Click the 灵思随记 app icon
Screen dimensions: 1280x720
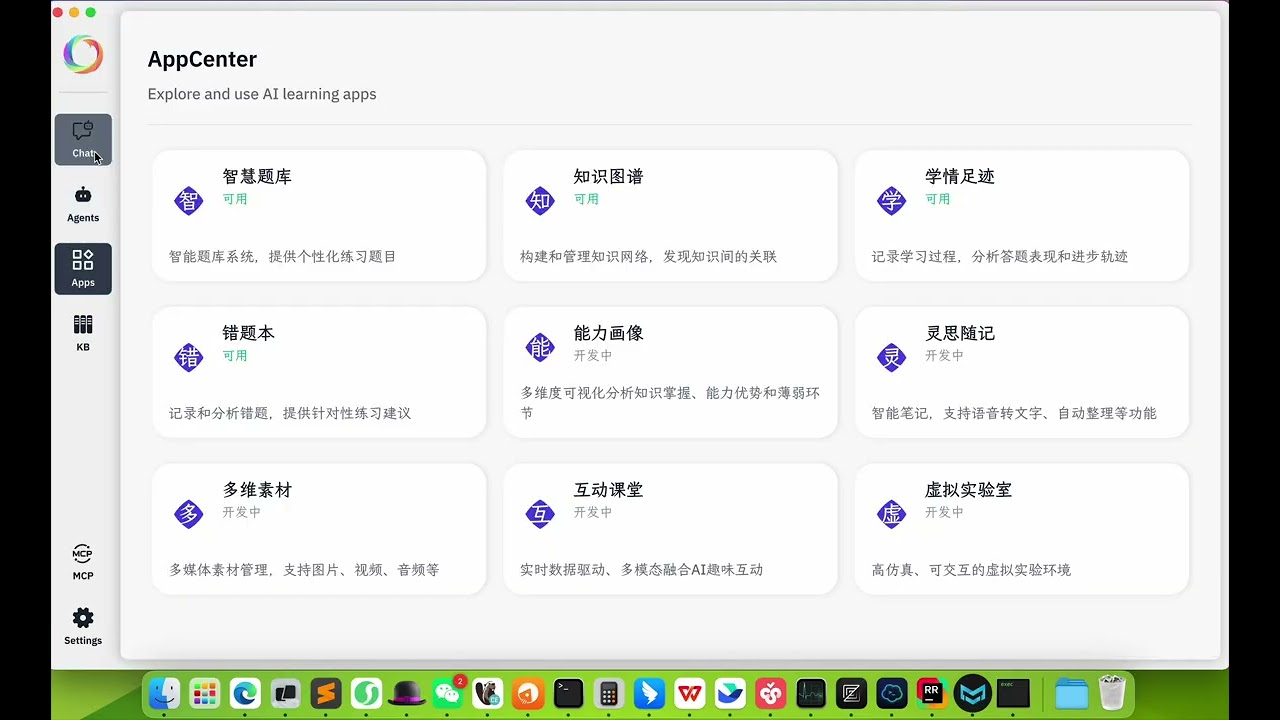tap(891, 357)
